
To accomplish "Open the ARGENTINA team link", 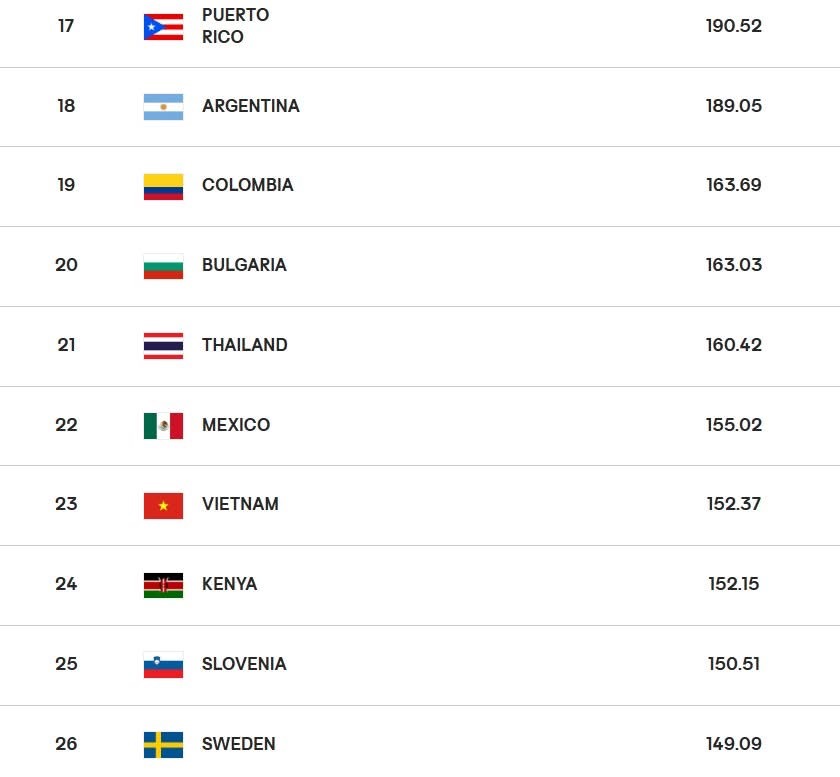I will pyautogui.click(x=250, y=106).
